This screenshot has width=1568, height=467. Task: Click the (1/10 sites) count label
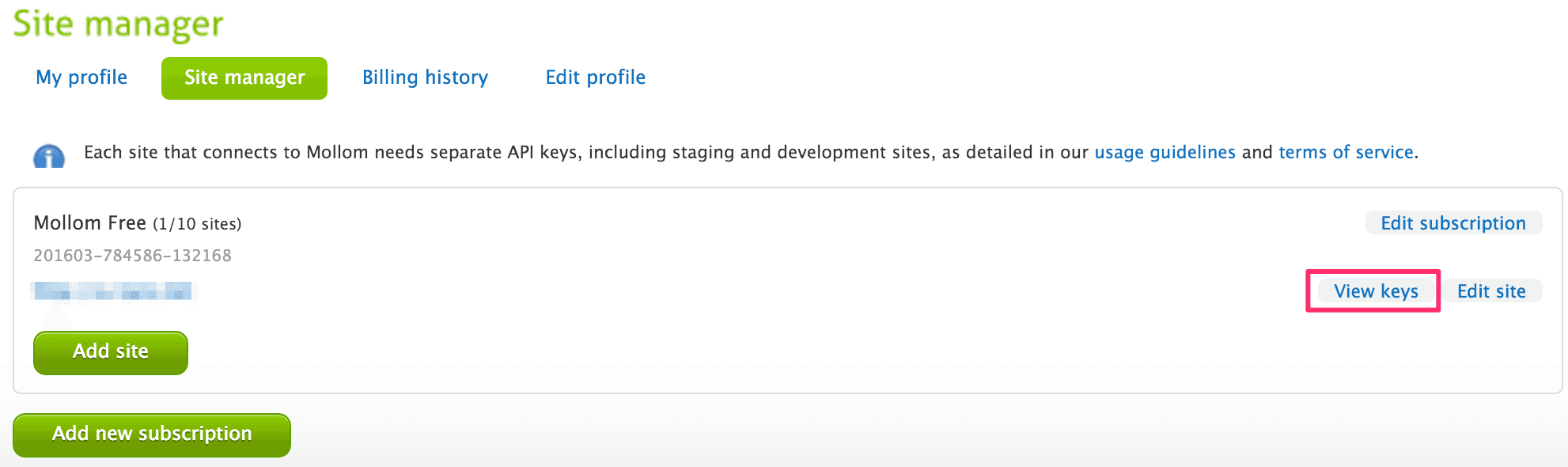point(197,224)
